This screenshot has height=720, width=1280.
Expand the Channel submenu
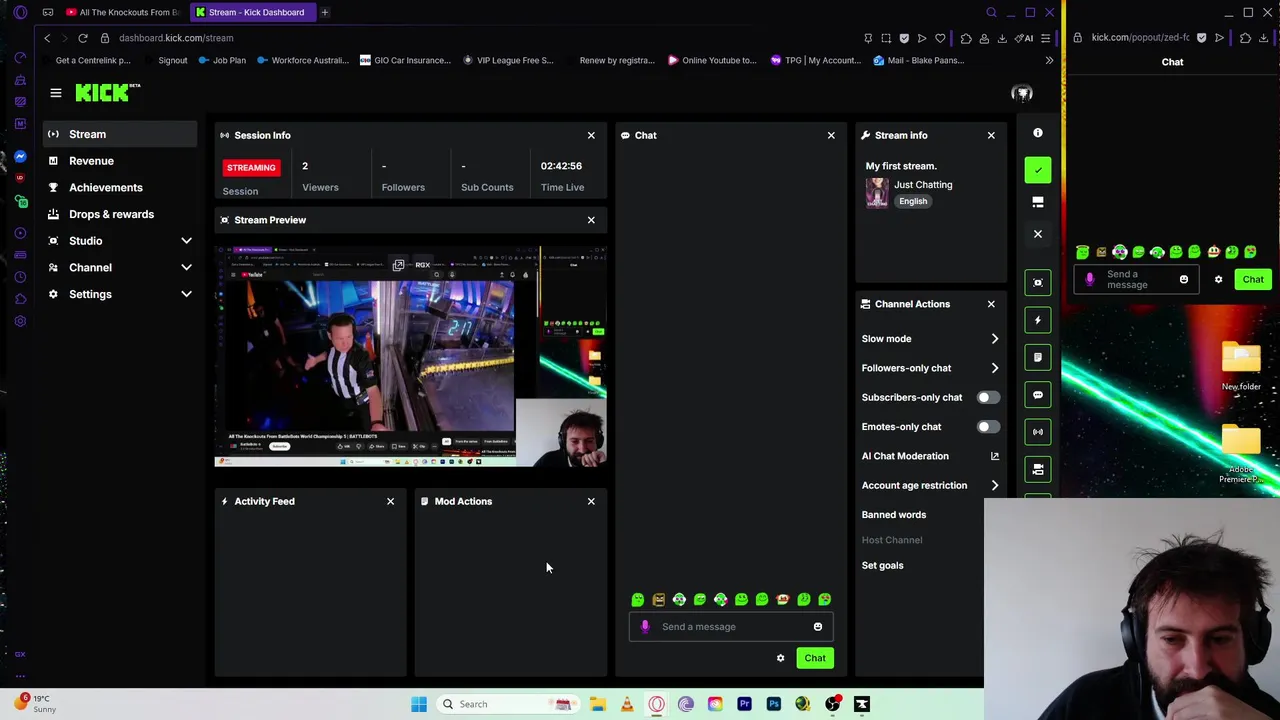[x=120, y=267]
